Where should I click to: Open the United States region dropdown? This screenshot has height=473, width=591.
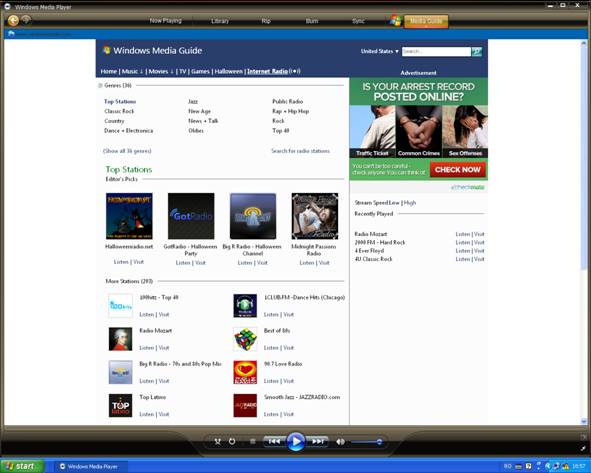(x=380, y=51)
